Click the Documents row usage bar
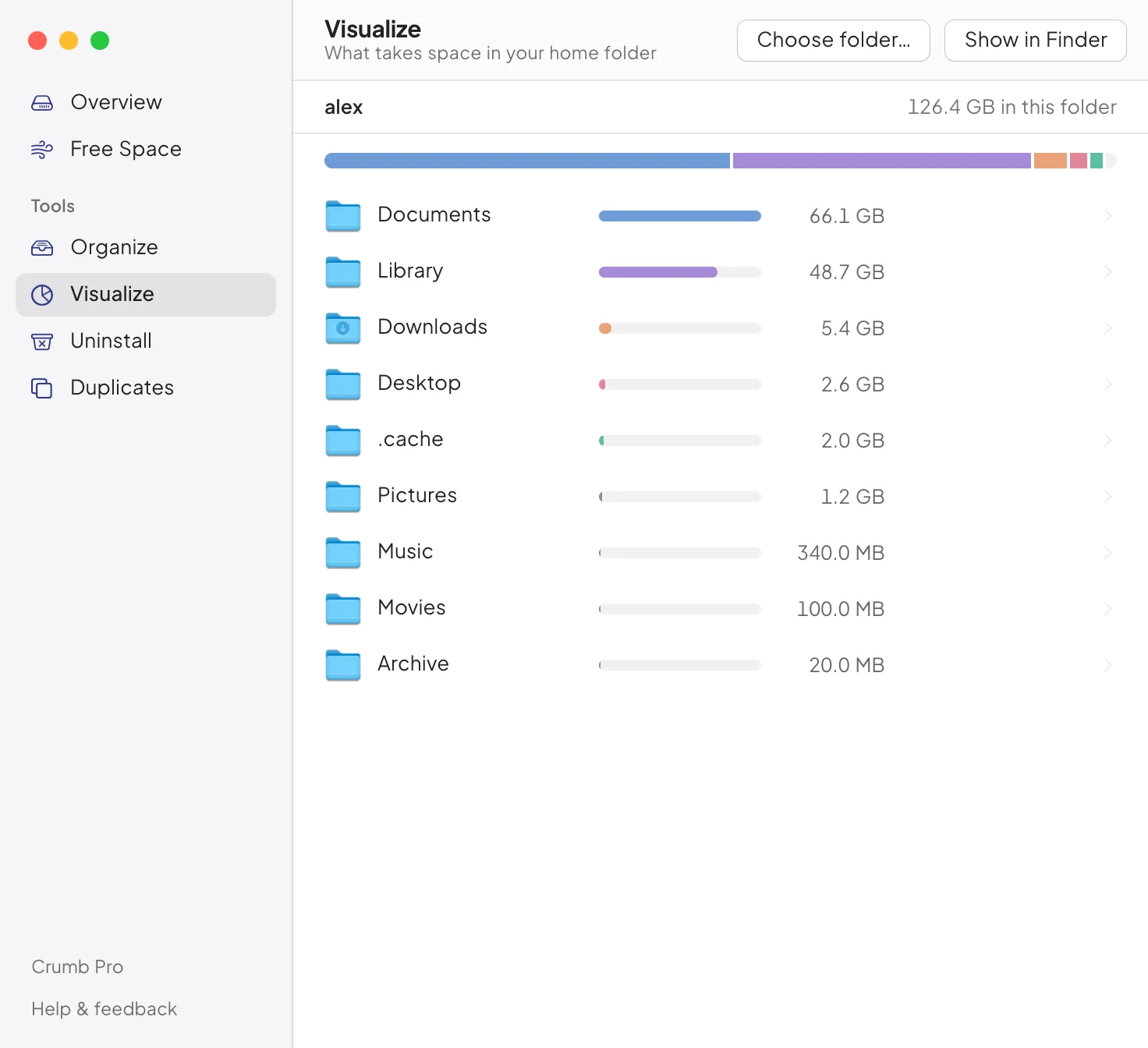This screenshot has width=1148, height=1048. (x=680, y=216)
